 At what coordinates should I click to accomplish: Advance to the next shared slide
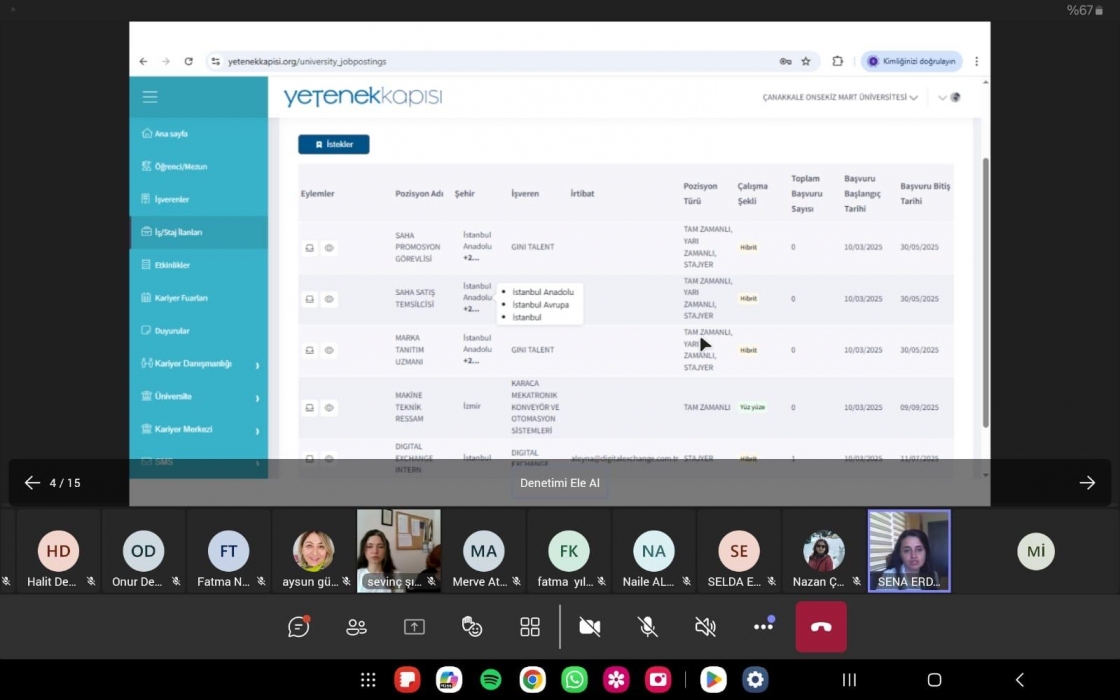coord(1087,483)
